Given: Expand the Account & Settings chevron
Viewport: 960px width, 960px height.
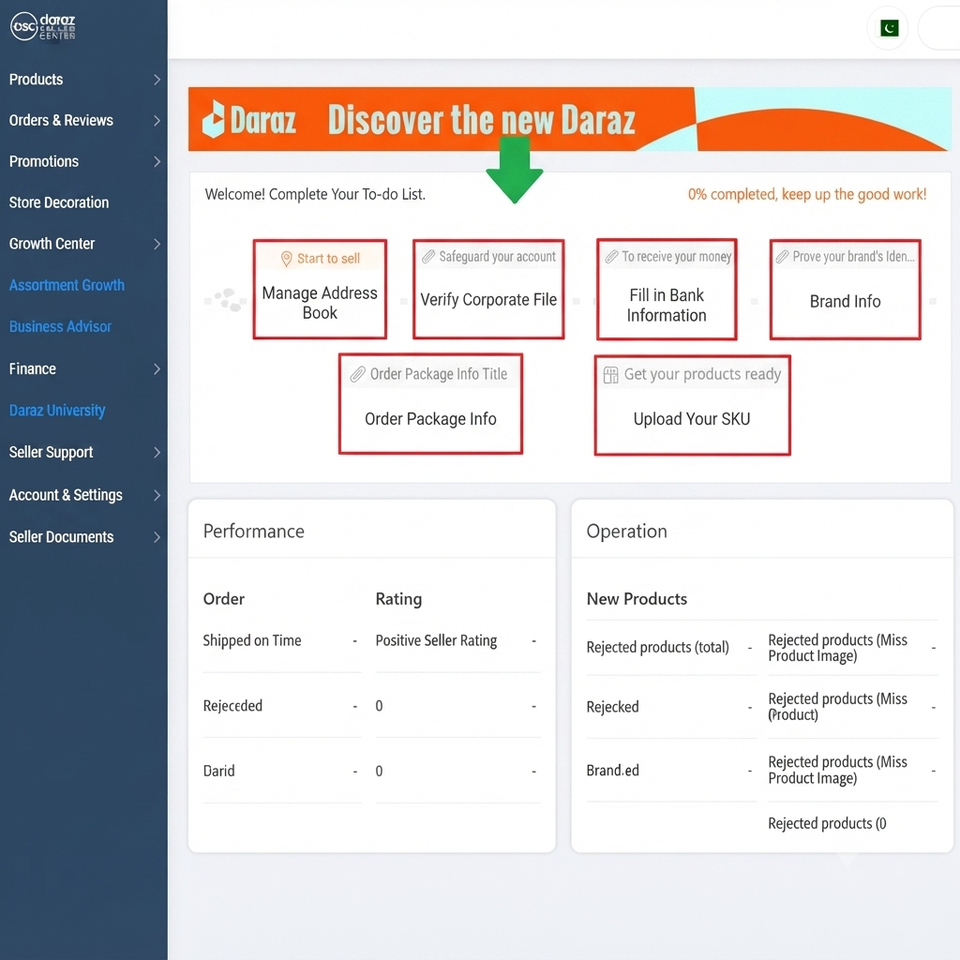Looking at the screenshot, I should 157,495.
